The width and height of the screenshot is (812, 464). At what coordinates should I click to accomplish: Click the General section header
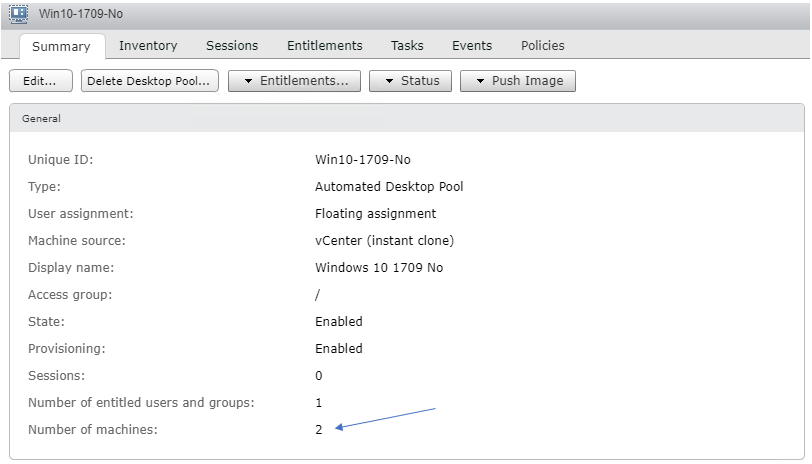[42, 118]
